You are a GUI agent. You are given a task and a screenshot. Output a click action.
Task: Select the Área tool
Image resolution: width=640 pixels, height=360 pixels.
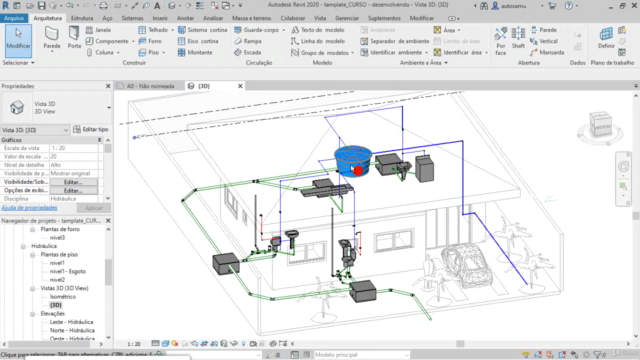pos(444,30)
